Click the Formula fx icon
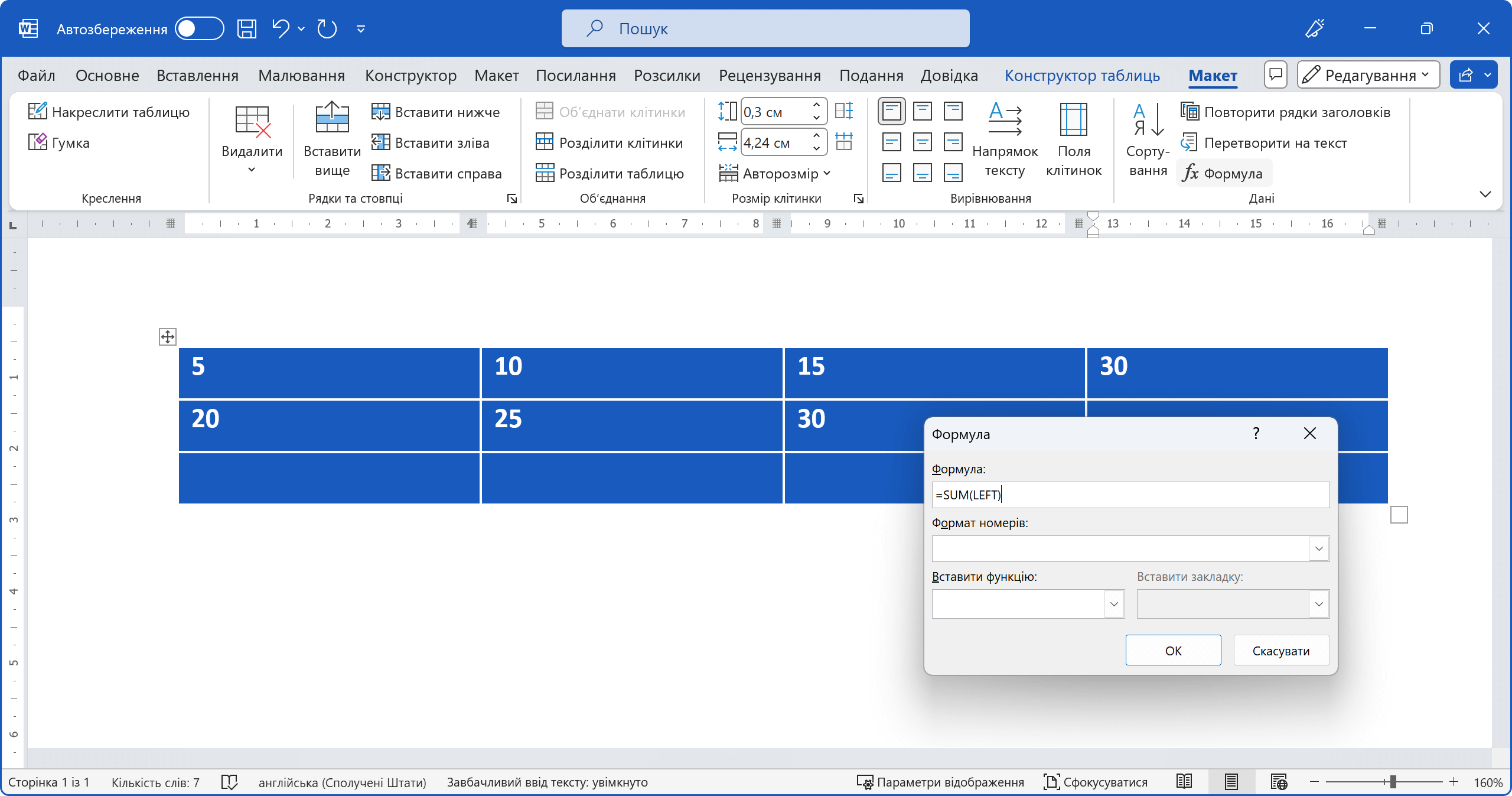 pyautogui.click(x=1190, y=173)
